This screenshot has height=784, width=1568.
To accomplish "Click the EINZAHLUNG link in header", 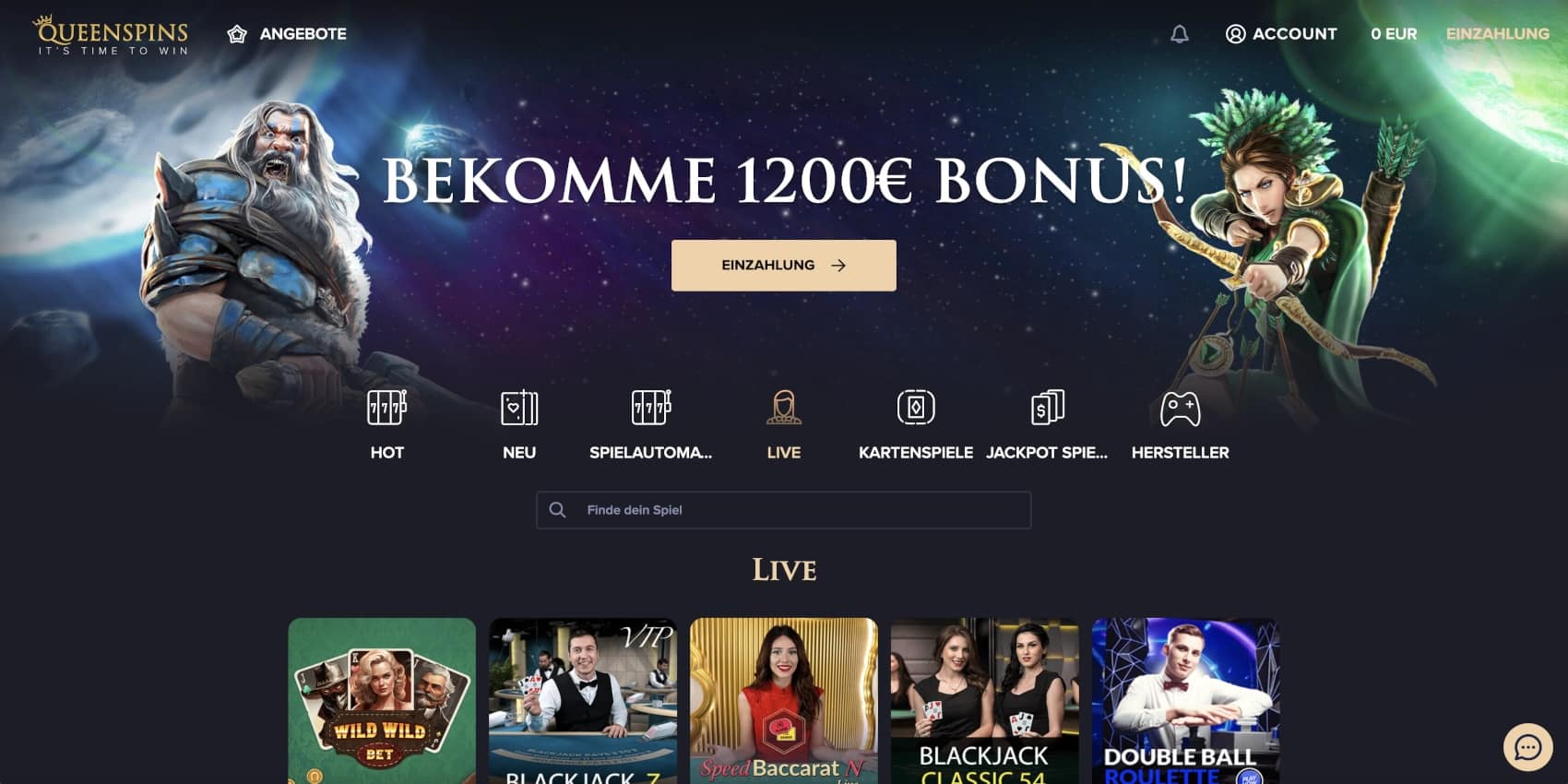I will tap(1497, 34).
